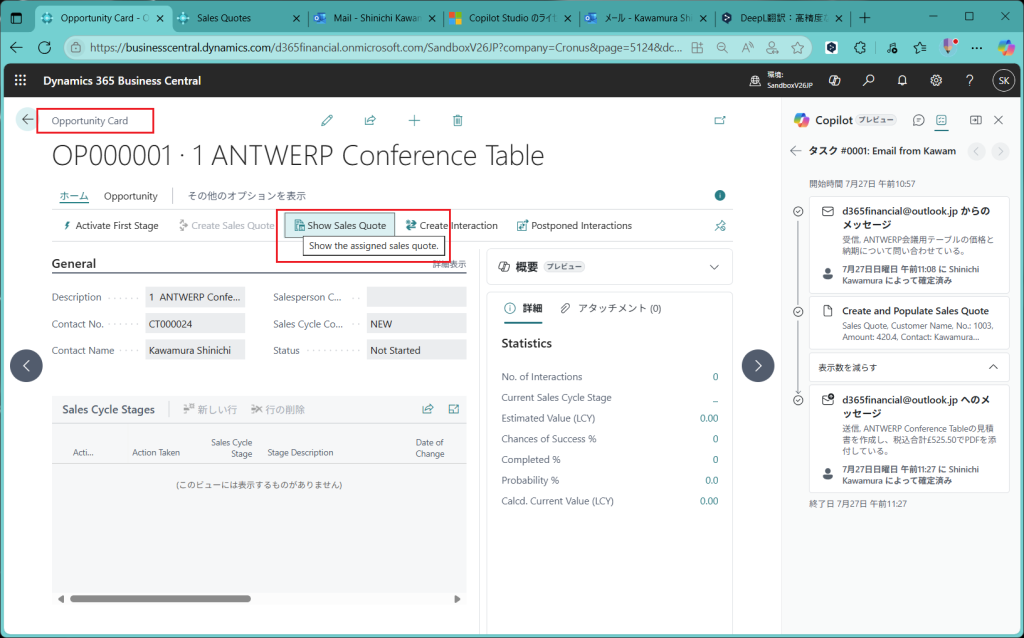This screenshot has width=1024, height=638.
Task: Go to the previous record with left arrow
Action: coord(26,366)
